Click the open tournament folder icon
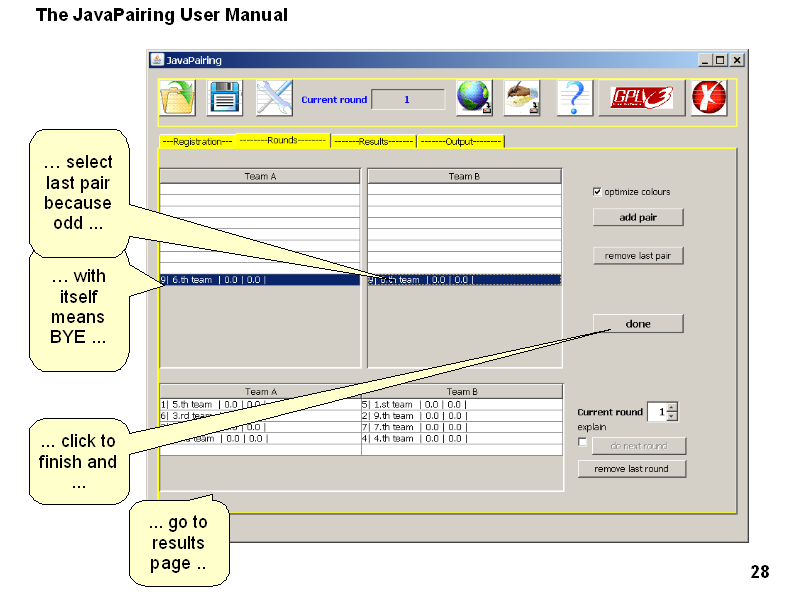800x600 pixels. [177, 99]
